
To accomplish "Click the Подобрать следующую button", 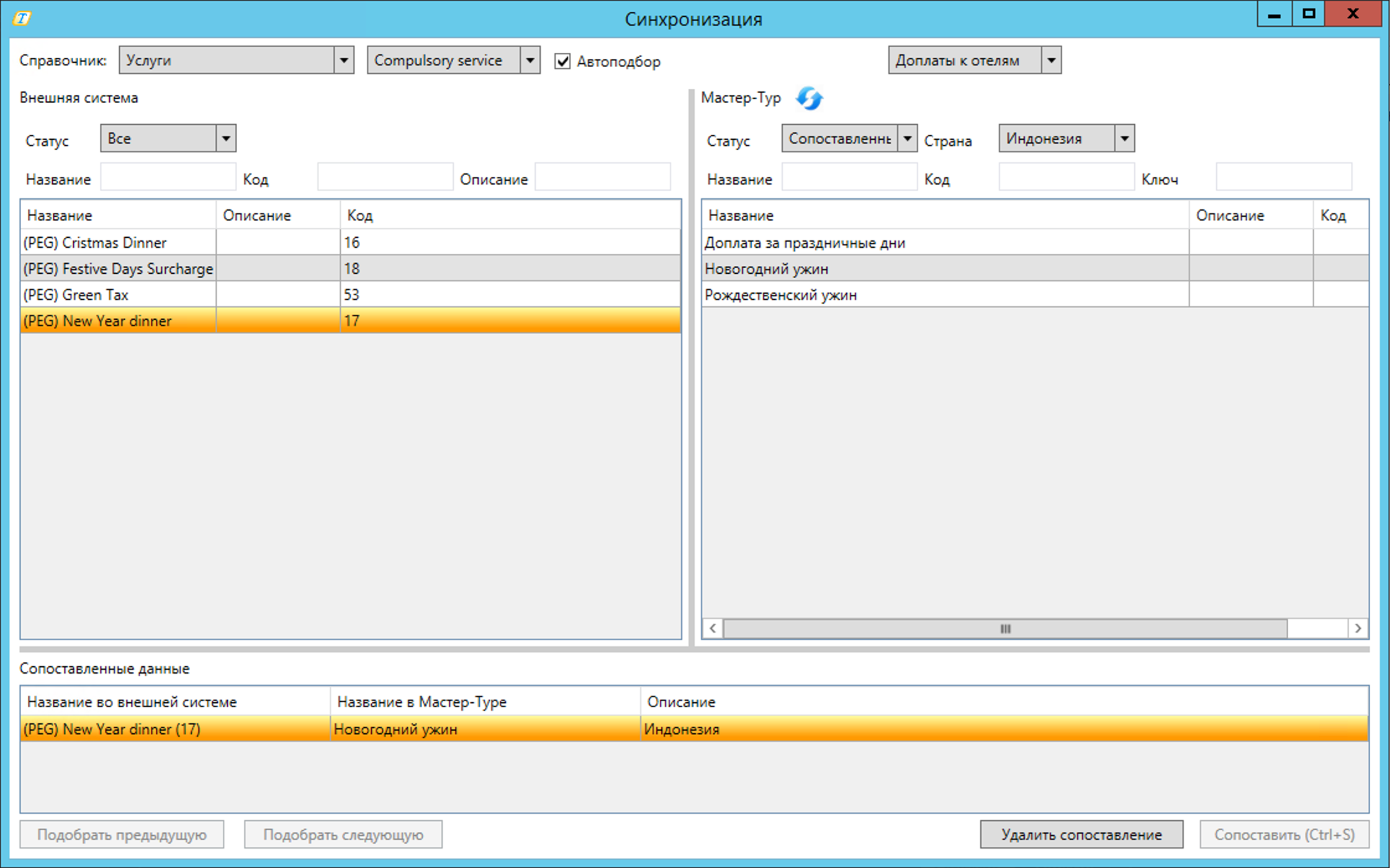I will coord(343,834).
